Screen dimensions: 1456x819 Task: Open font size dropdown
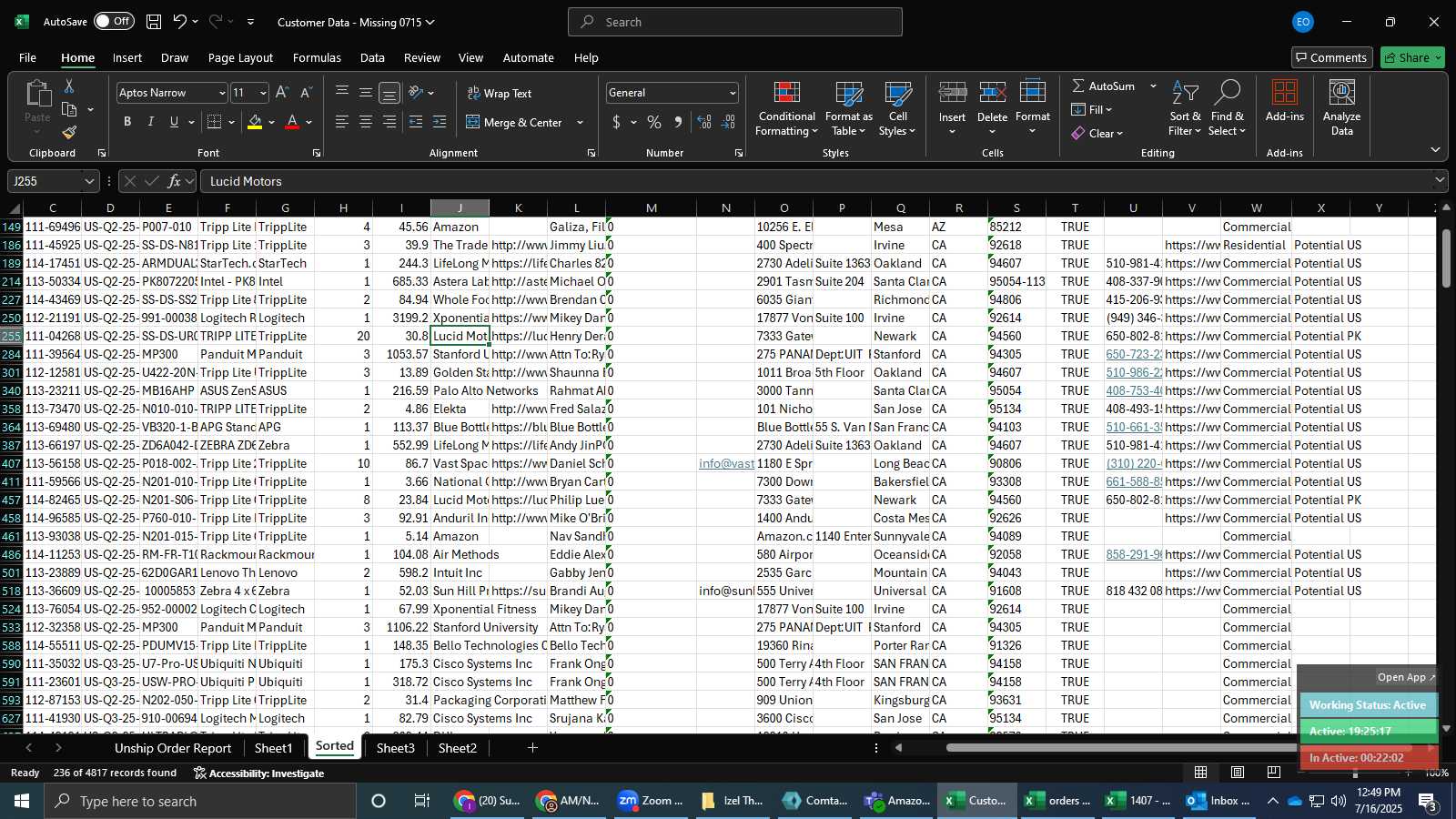(x=263, y=93)
